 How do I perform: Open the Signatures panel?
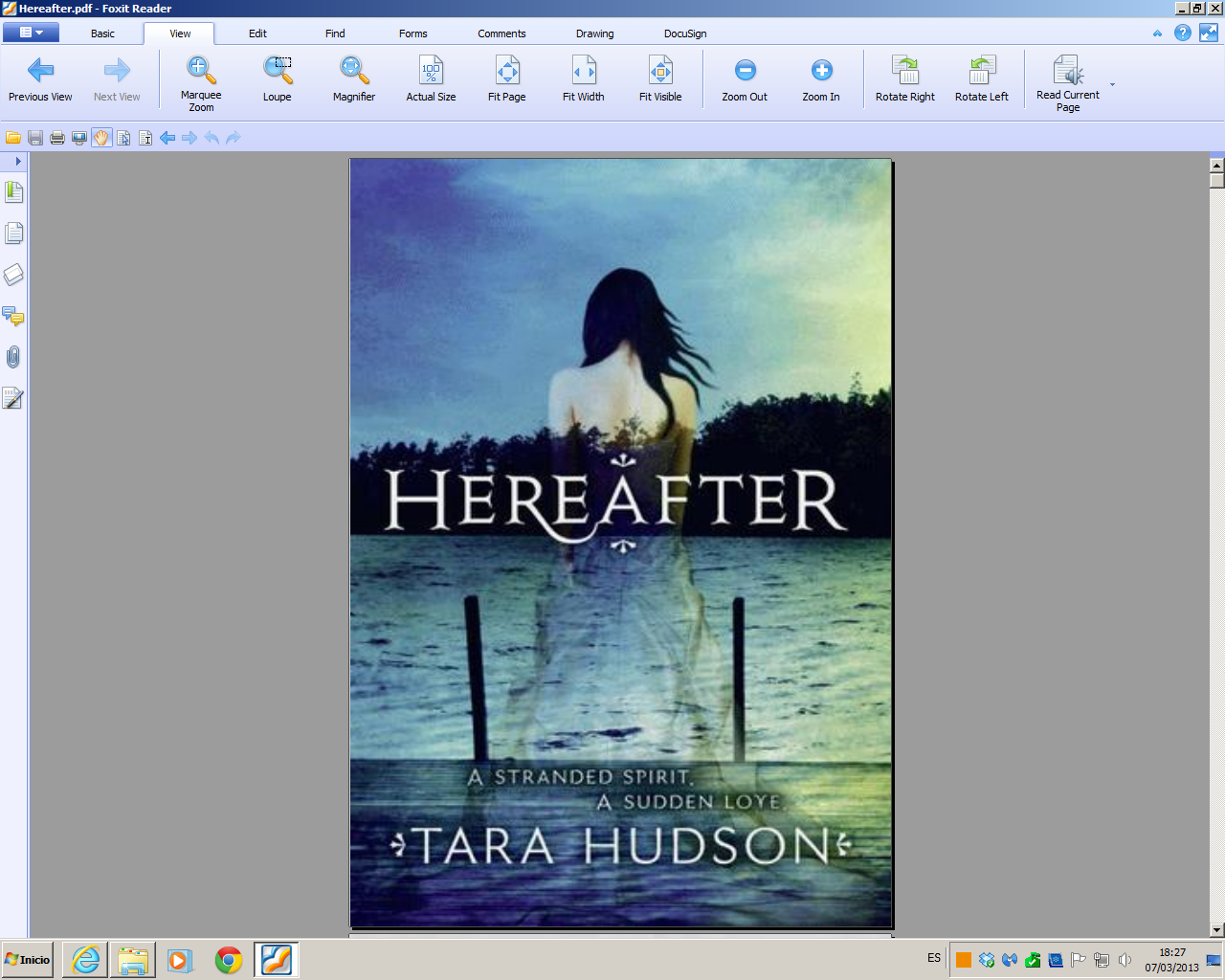[x=13, y=398]
